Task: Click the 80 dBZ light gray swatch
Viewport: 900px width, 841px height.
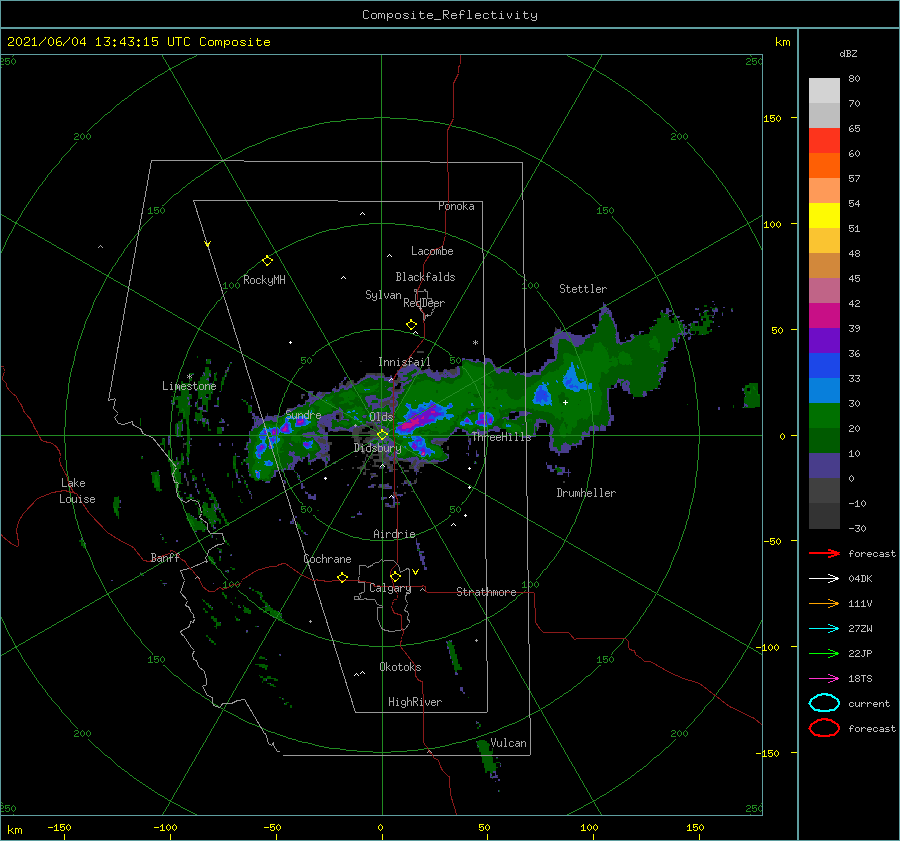Action: point(824,90)
